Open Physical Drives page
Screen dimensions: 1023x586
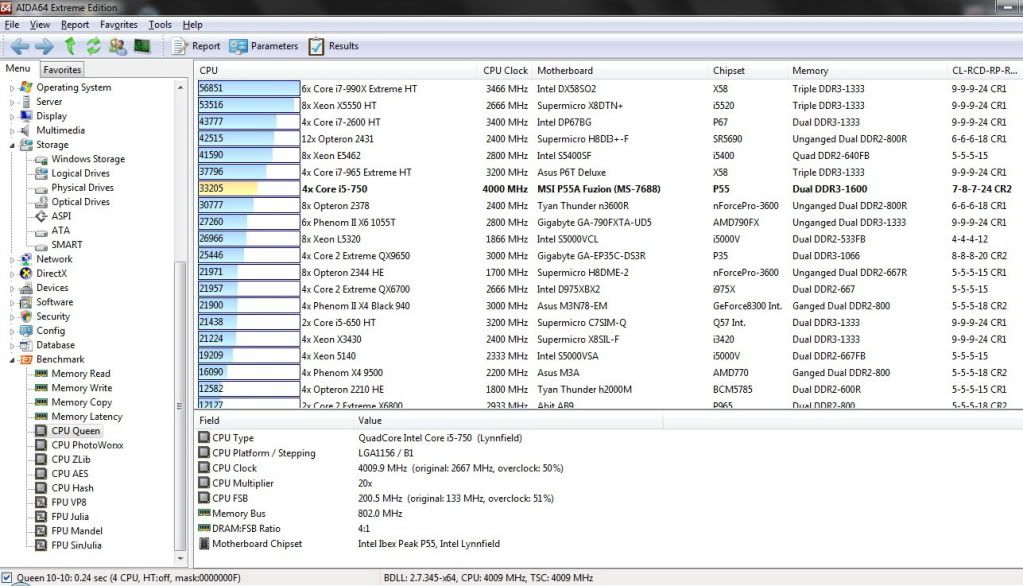tap(82, 187)
